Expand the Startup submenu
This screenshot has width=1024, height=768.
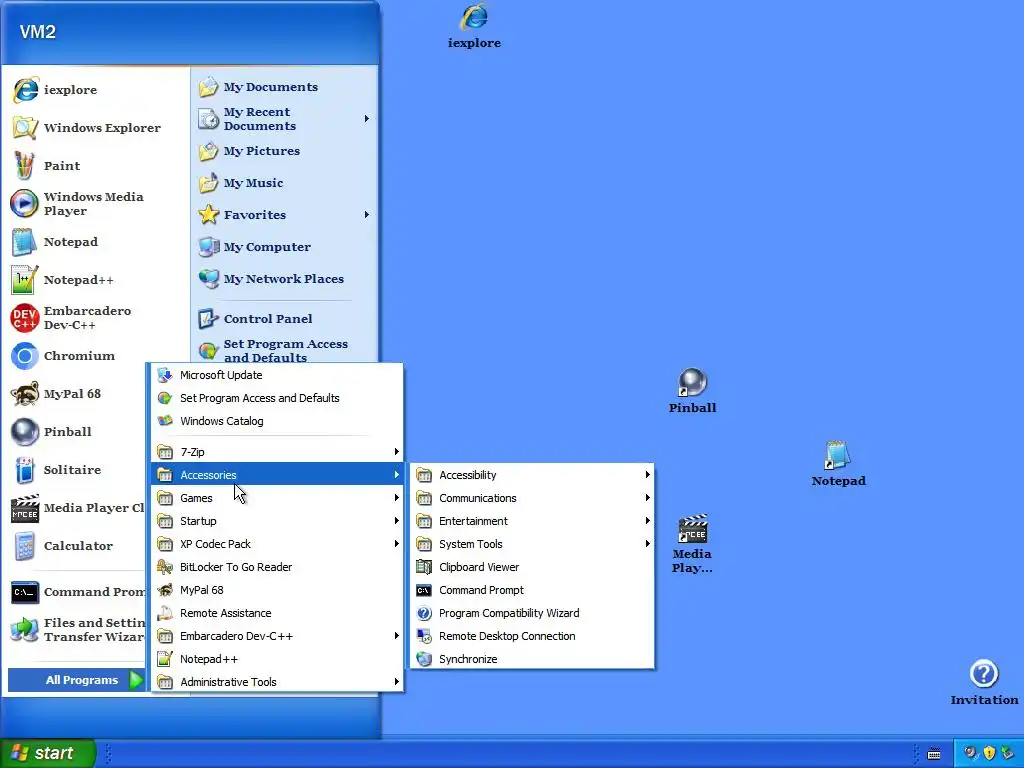(278, 520)
